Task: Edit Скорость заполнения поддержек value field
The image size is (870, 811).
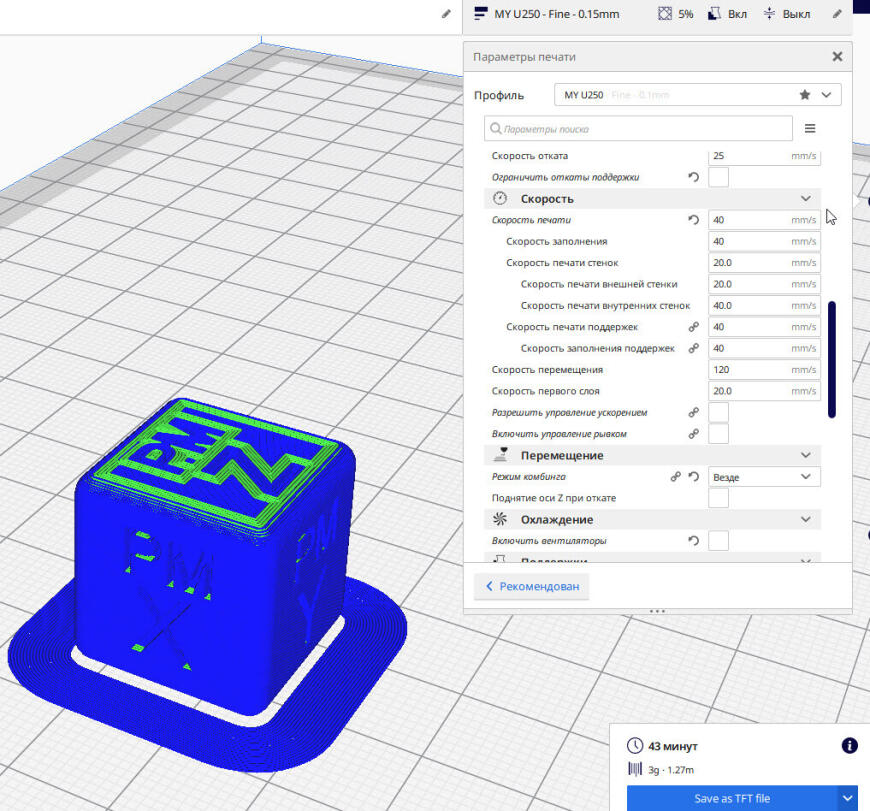Action: tap(764, 348)
